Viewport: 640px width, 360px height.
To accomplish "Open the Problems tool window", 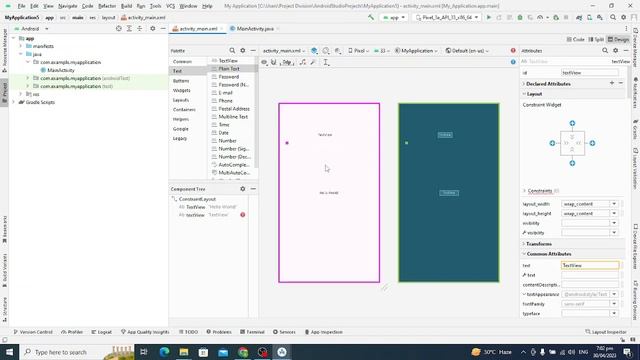I will tap(219, 332).
